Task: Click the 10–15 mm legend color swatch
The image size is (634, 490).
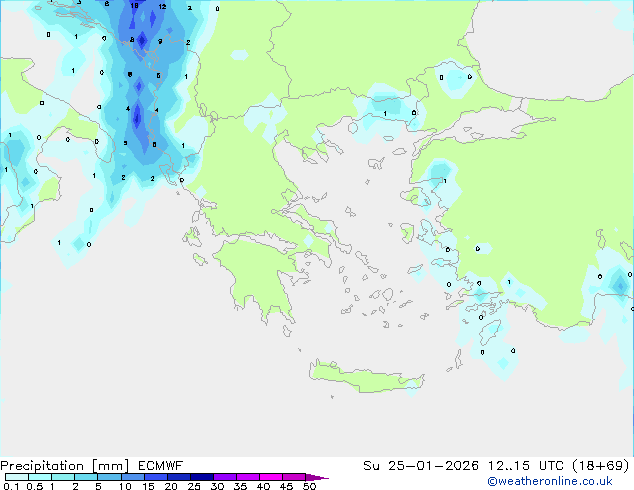Action: click(132, 477)
